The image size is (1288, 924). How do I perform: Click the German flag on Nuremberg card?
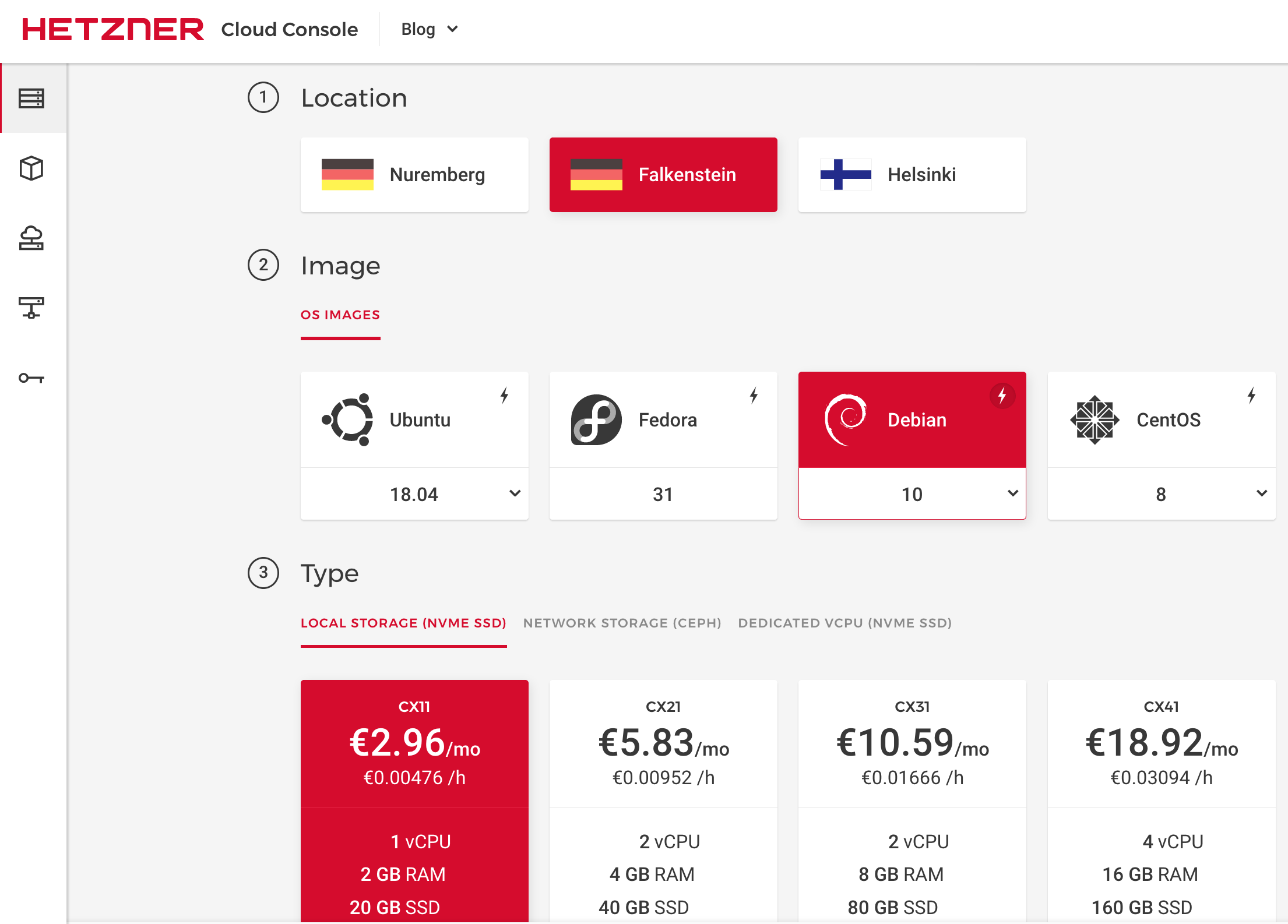tap(348, 174)
